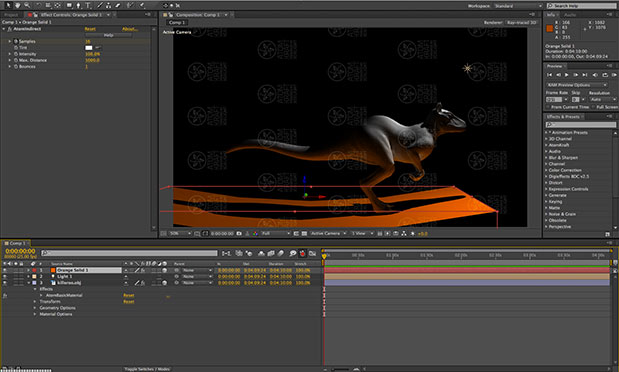Select the Hand tool
Image resolution: width=619 pixels, height=372 pixels.
(x=18, y=5)
